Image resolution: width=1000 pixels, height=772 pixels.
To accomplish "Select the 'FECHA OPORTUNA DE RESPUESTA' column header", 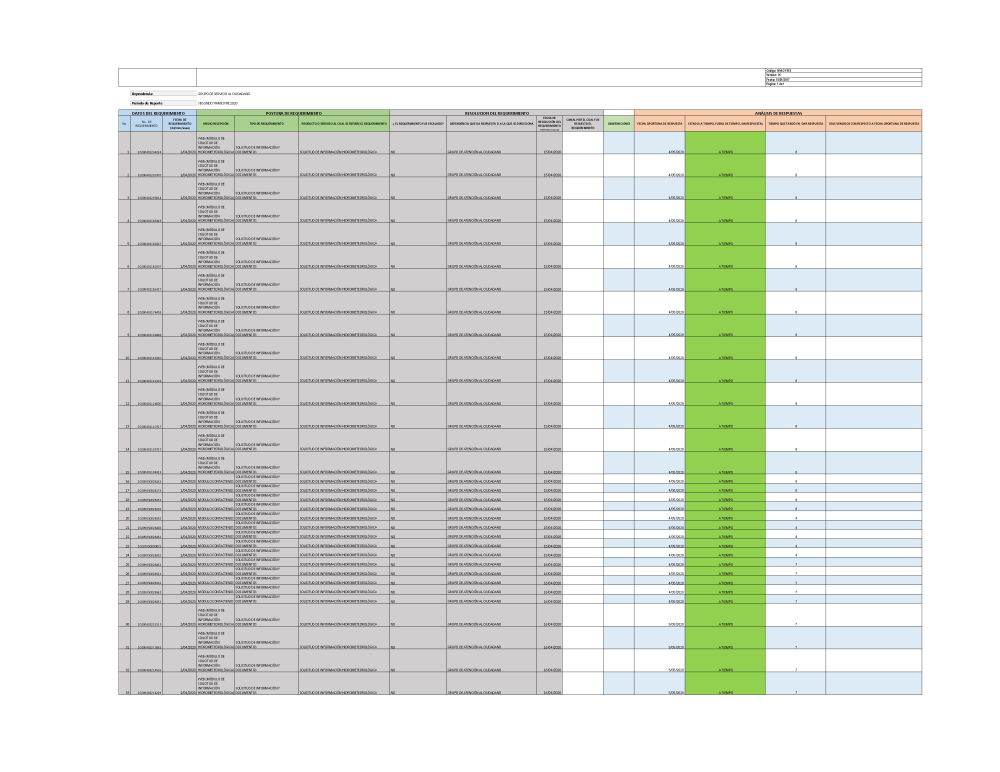I will 659,124.
